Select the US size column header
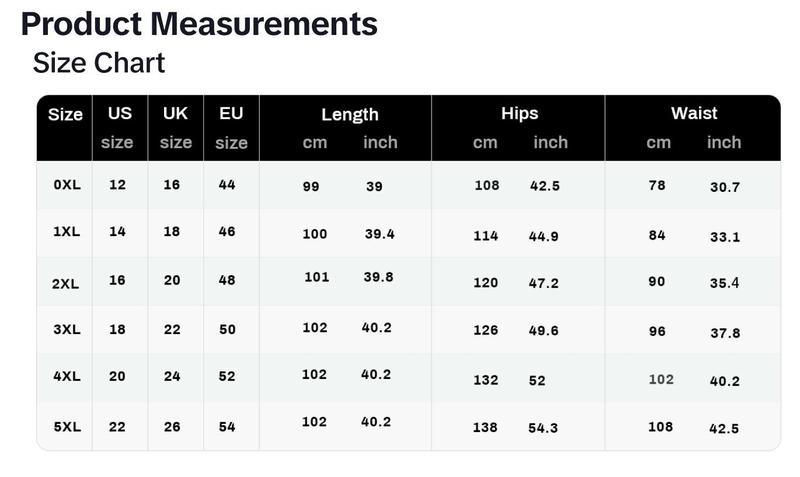 point(119,128)
